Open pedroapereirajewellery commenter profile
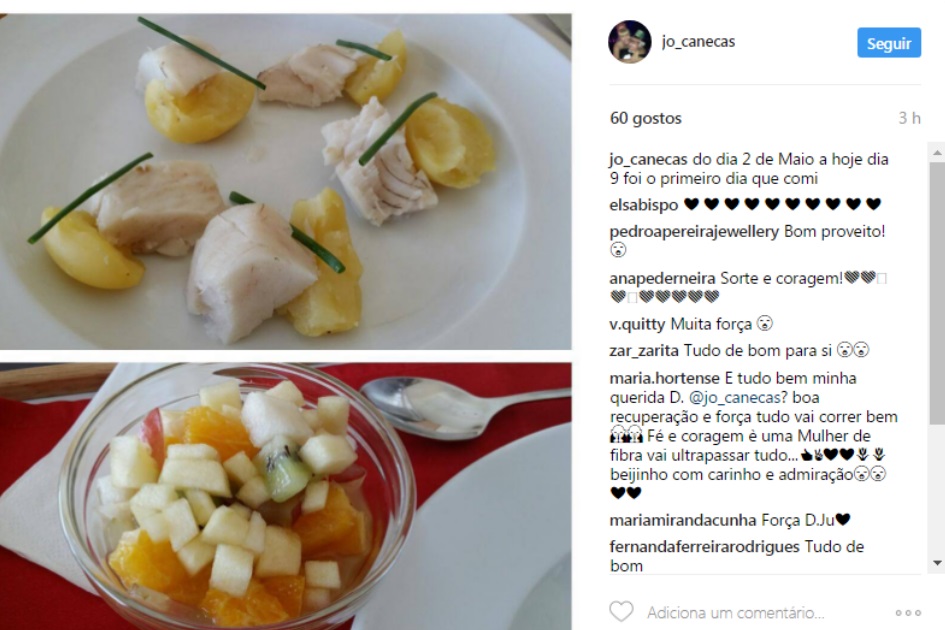Image resolution: width=945 pixels, height=630 pixels. coord(694,232)
